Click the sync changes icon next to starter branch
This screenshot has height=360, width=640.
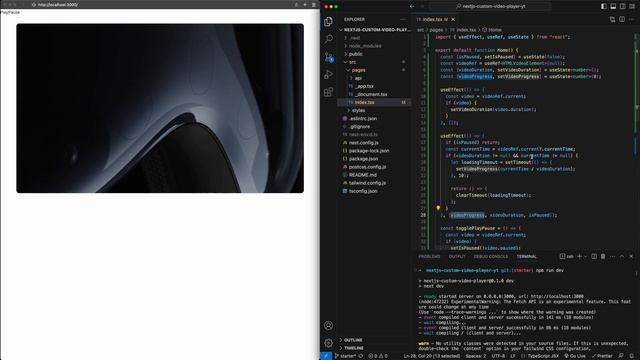click(361, 356)
